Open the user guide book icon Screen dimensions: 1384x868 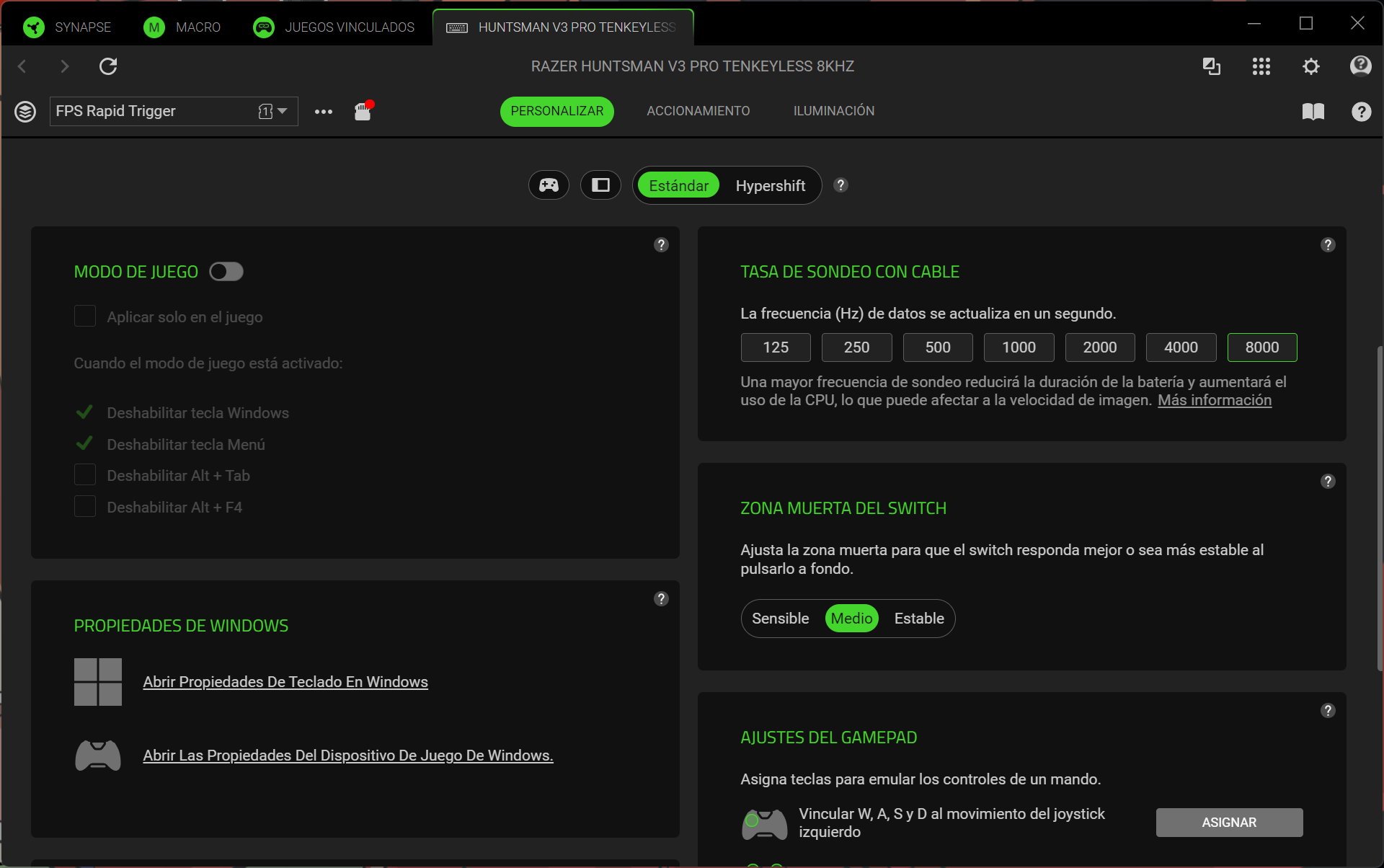click(1313, 111)
